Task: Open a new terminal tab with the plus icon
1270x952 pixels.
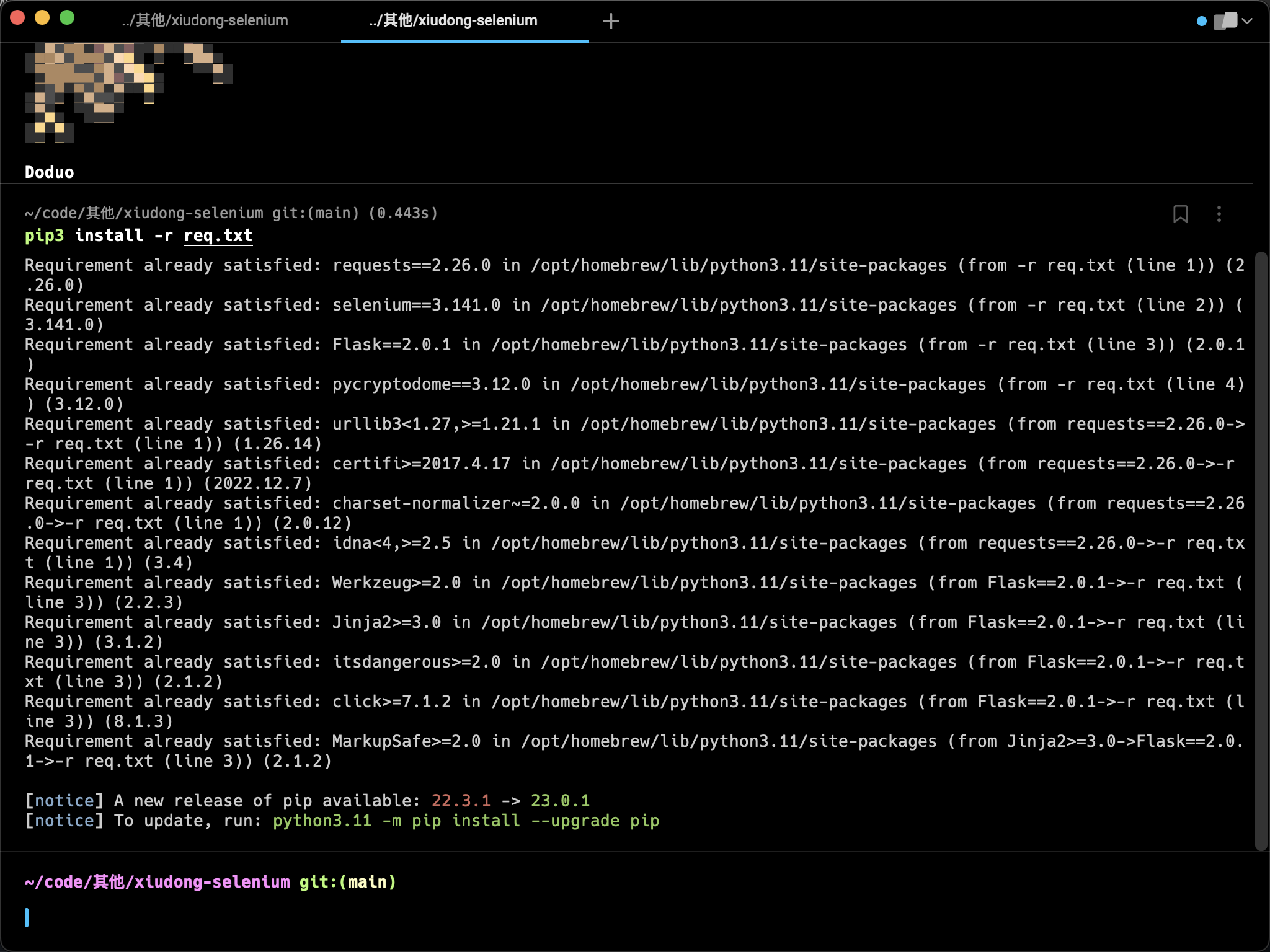Action: pos(611,20)
